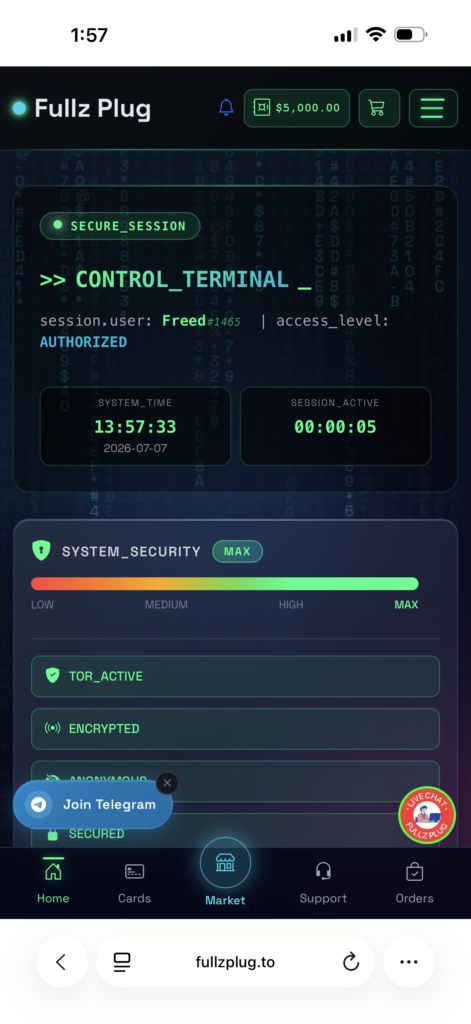Open the Orders bag tab
The image size is (471, 1024).
(414, 882)
